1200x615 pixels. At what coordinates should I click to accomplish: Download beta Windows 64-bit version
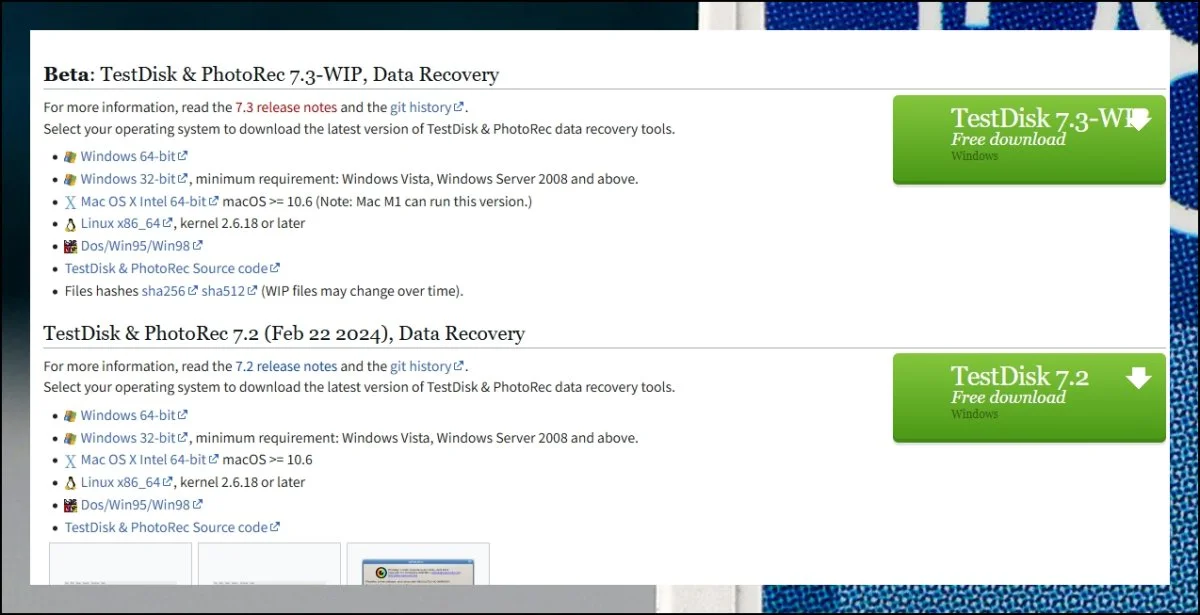[128, 156]
